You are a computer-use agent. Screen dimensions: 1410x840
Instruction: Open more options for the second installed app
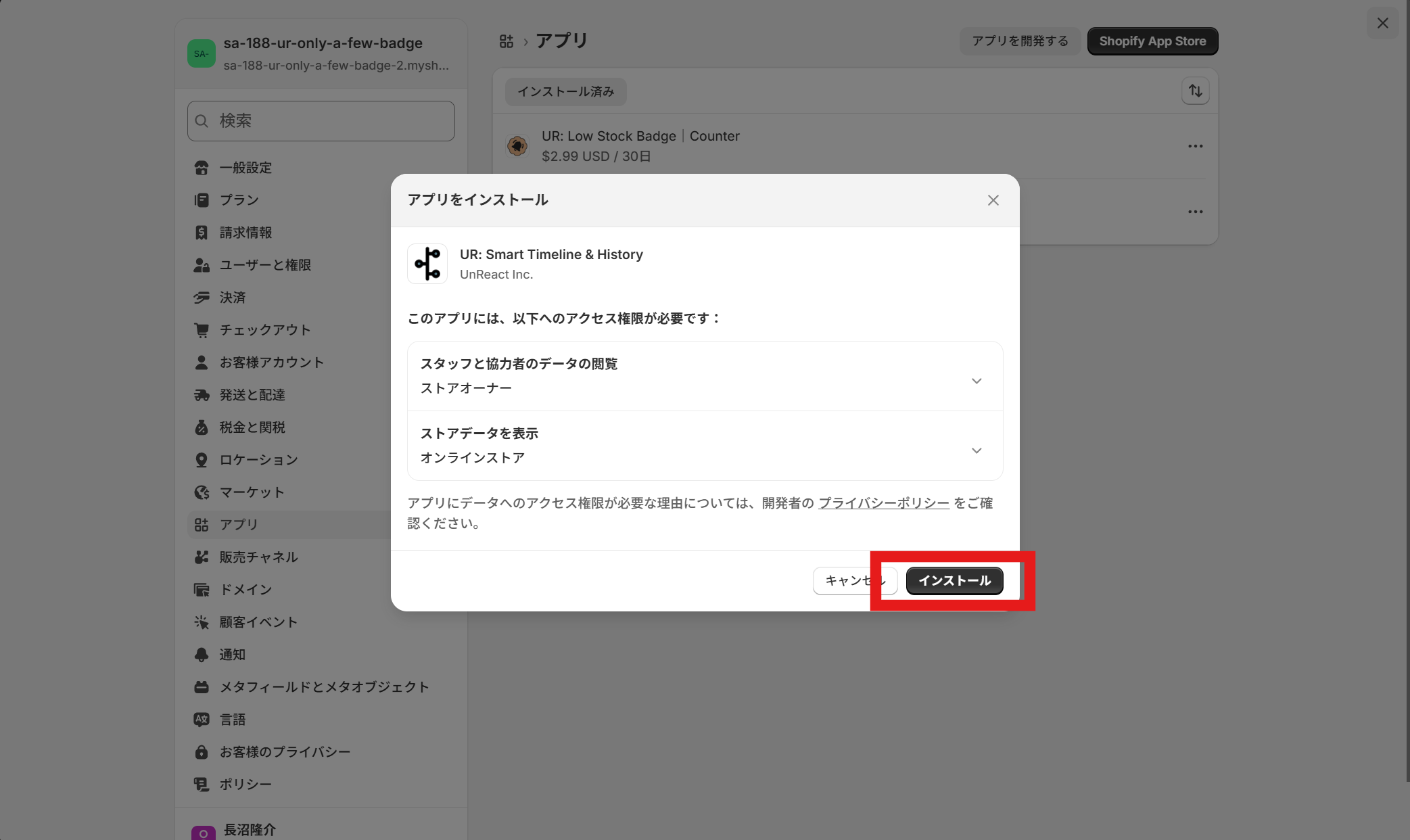[1195, 212]
